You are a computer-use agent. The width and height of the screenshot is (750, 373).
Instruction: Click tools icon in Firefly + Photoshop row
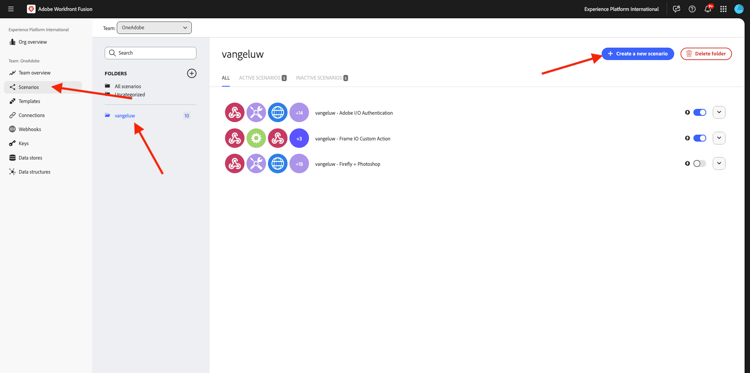[256, 164]
